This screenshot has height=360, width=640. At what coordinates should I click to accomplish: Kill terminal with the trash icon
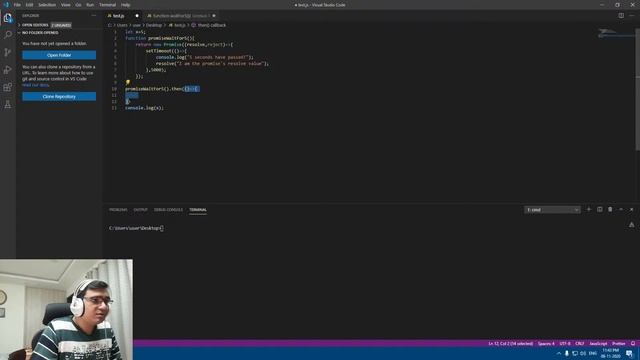tap(610, 209)
